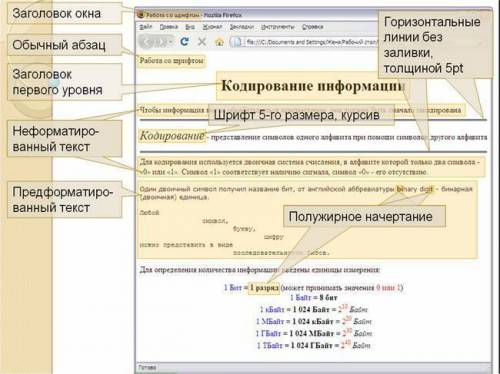
Task: Click the paragraph starting 'Для кодирования используется'
Action: tap(309, 167)
